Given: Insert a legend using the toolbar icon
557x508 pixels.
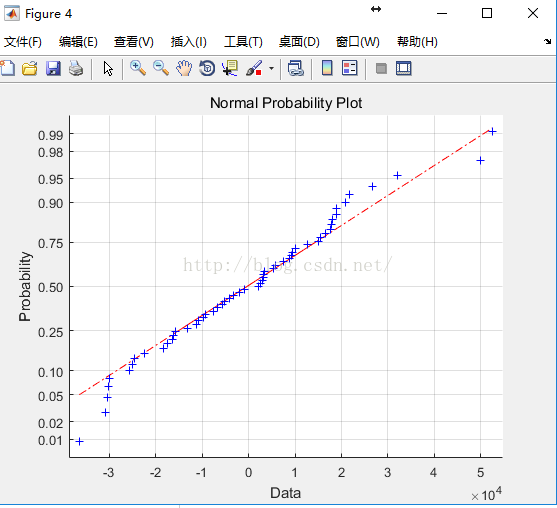Looking at the screenshot, I should (350, 68).
